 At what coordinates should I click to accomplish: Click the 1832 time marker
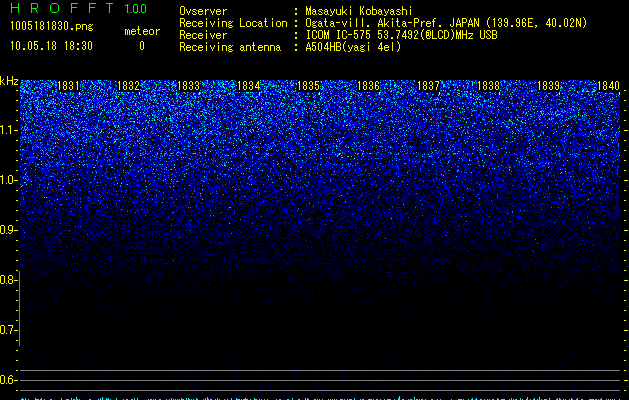[x=128, y=86]
